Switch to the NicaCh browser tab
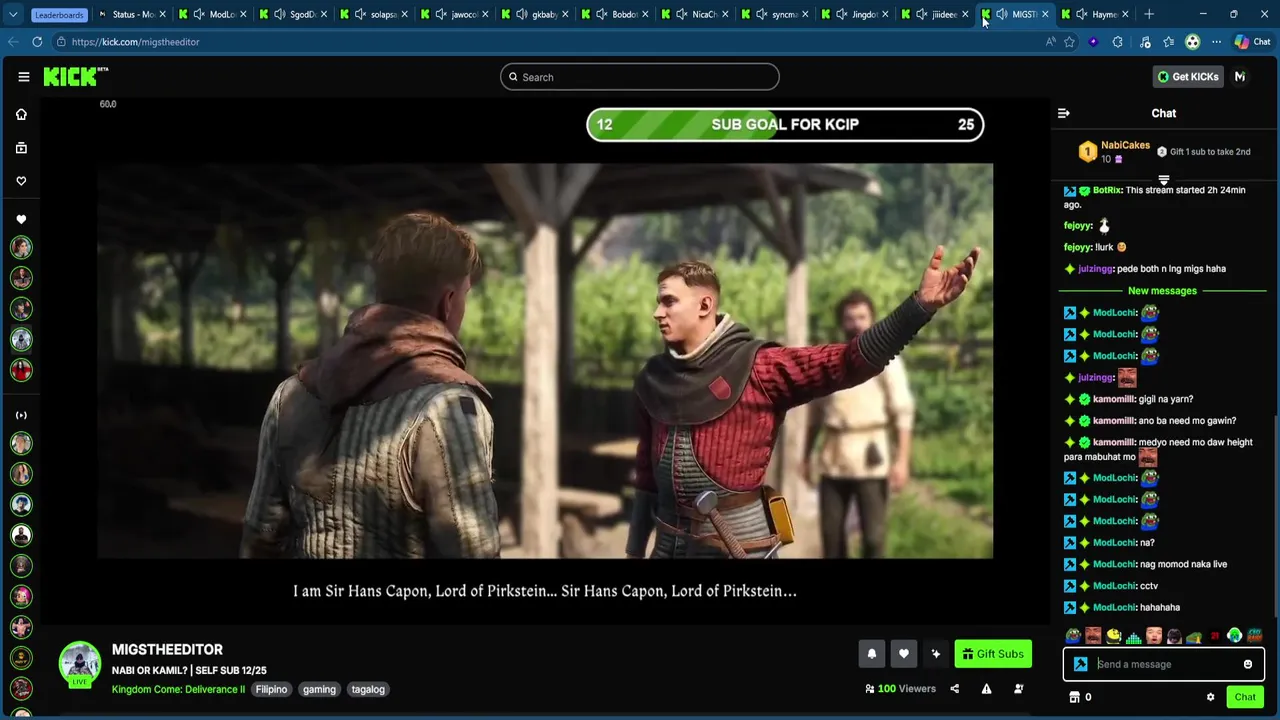The image size is (1280, 720). 696,14
